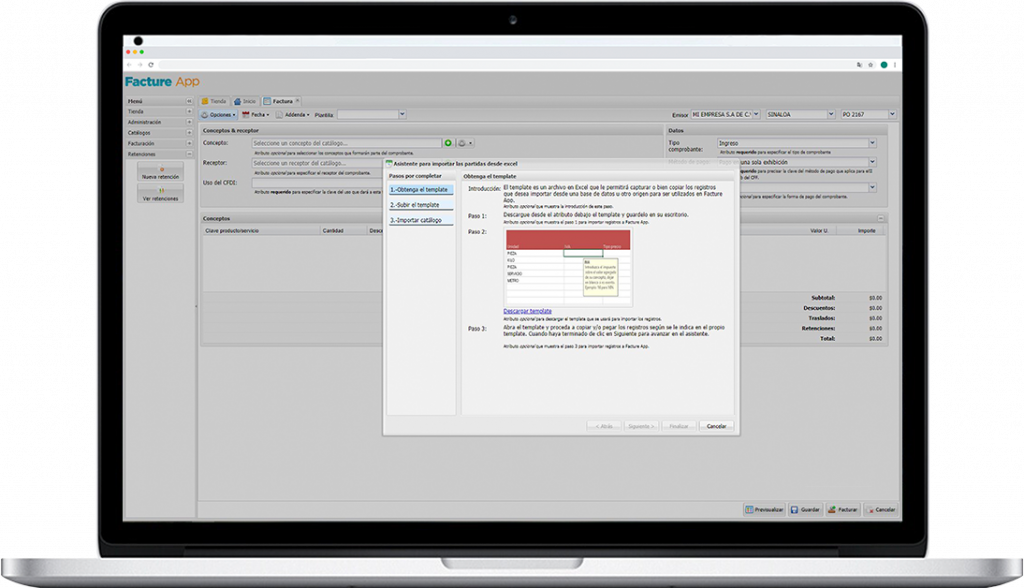This screenshot has width=1024, height=588.
Task: Click the green add concept icon
Action: point(448,144)
